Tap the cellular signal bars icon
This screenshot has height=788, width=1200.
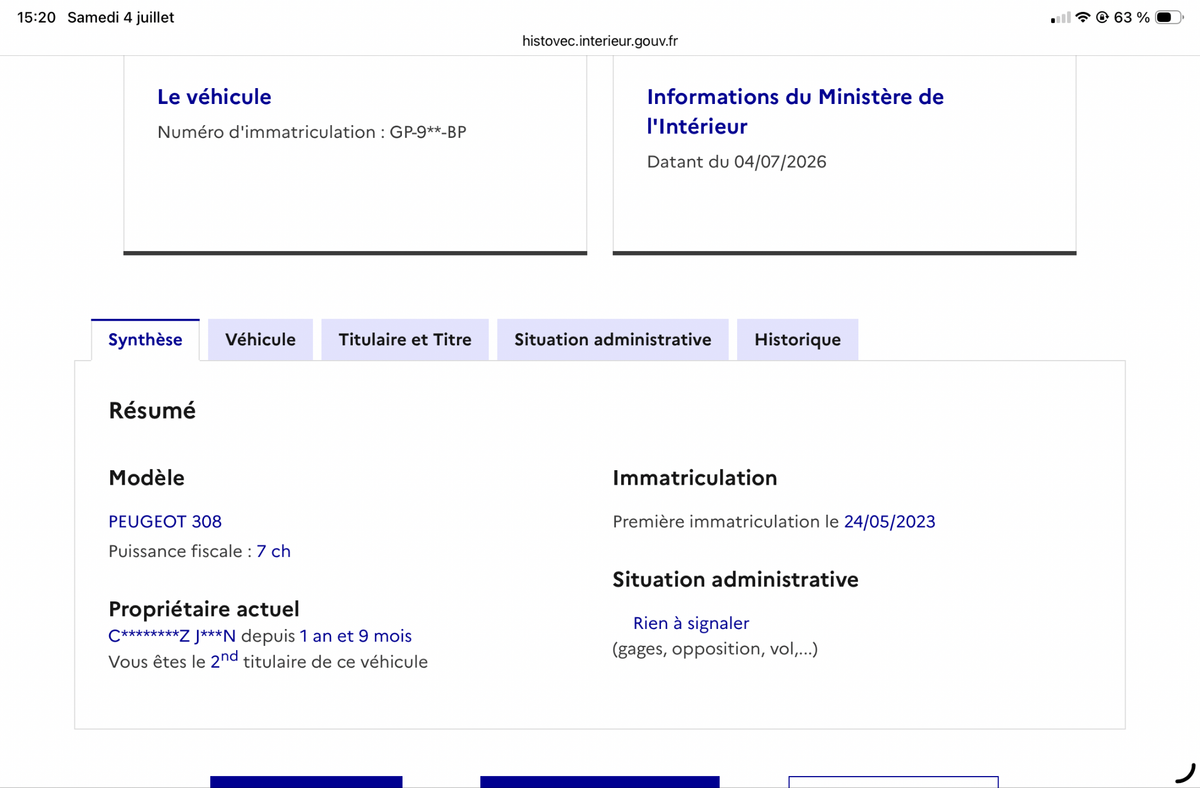coord(1061,18)
